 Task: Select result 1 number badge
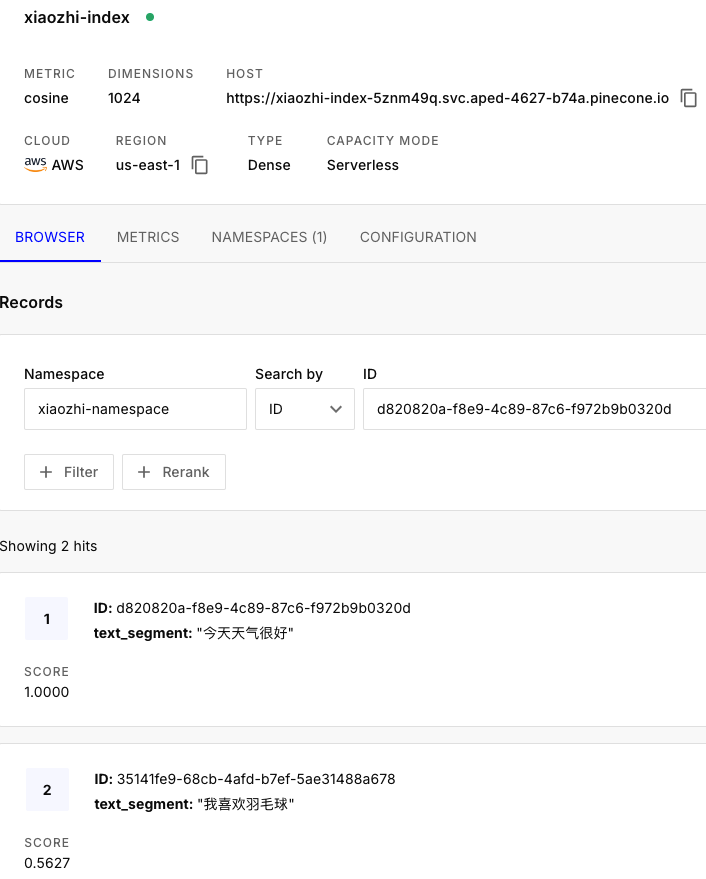click(x=47, y=619)
